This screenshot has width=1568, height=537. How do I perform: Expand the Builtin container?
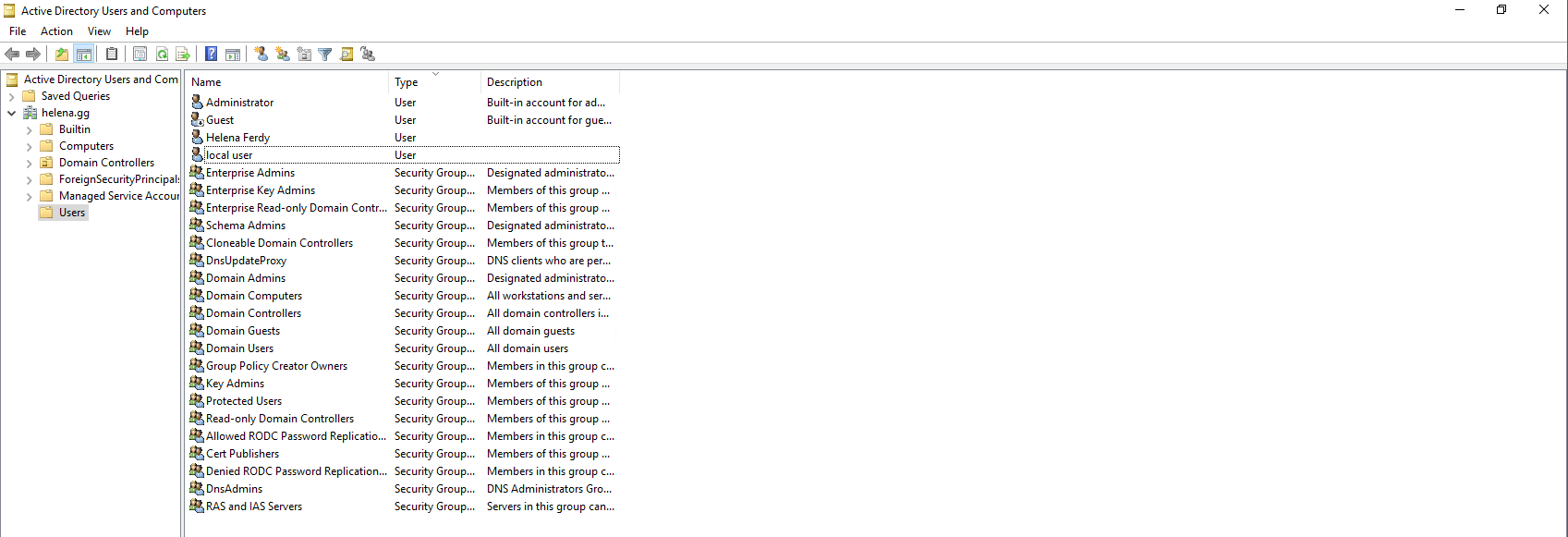29,129
